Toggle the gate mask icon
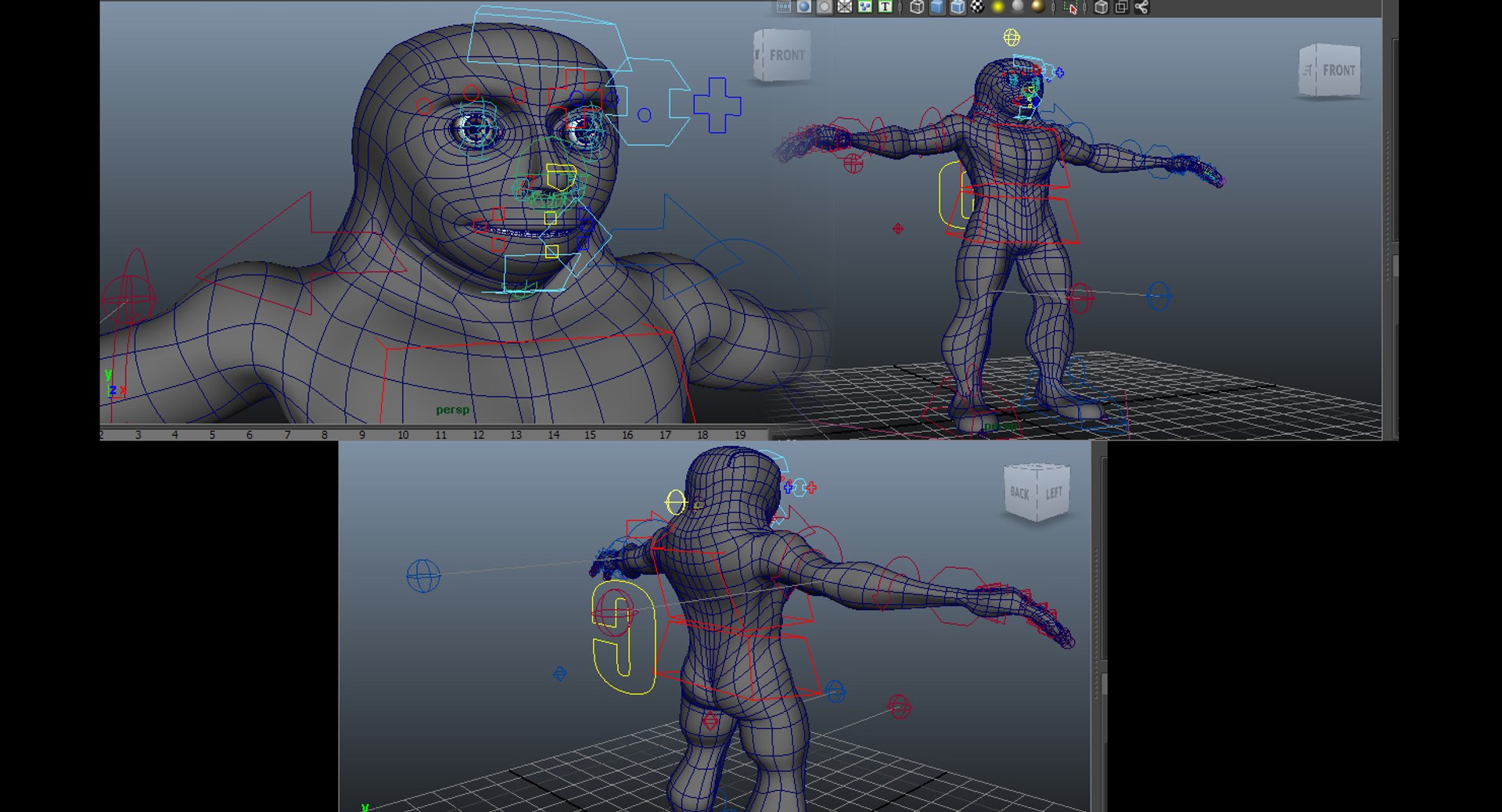Screen dimensions: 1502x812 [825, 7]
